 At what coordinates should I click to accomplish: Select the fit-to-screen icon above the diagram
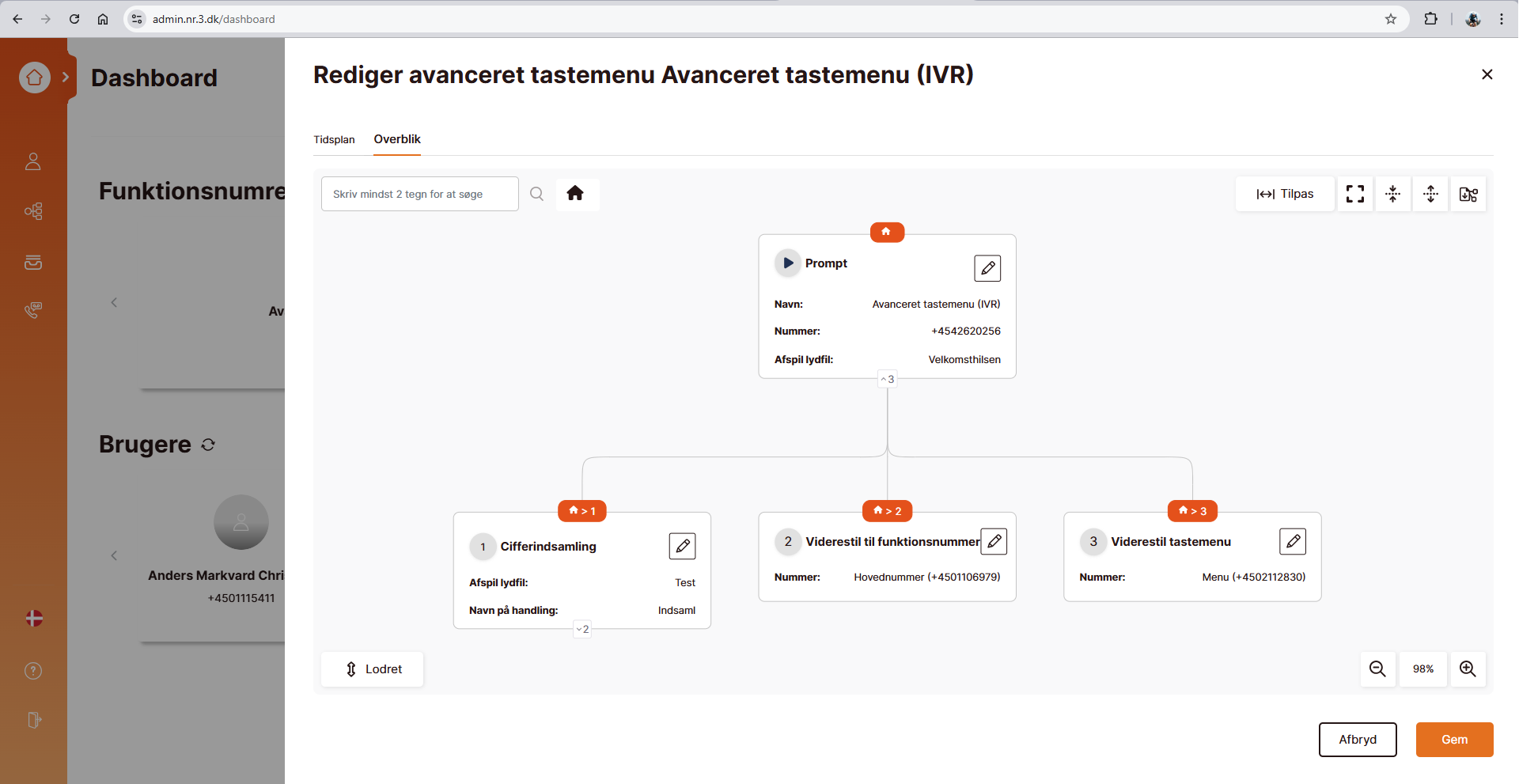point(1354,193)
